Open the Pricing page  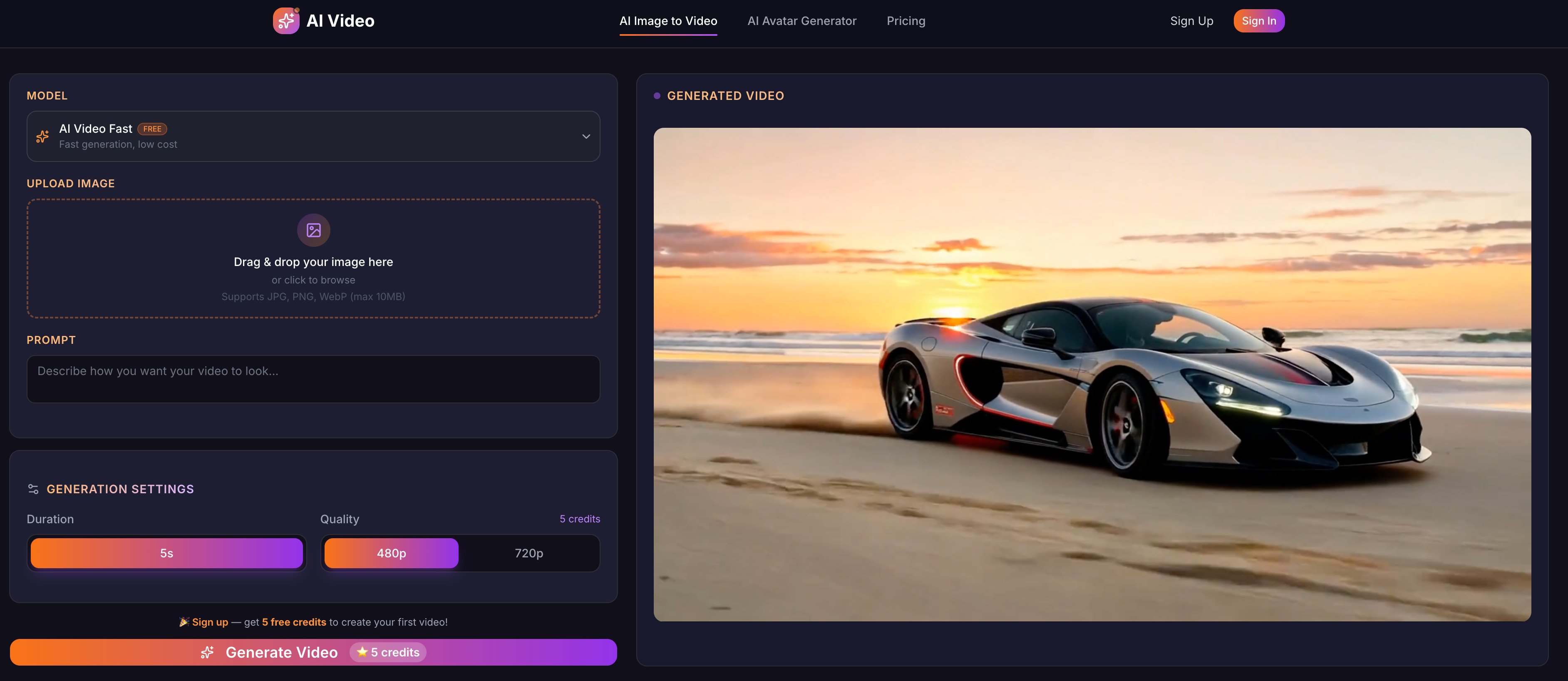906,20
